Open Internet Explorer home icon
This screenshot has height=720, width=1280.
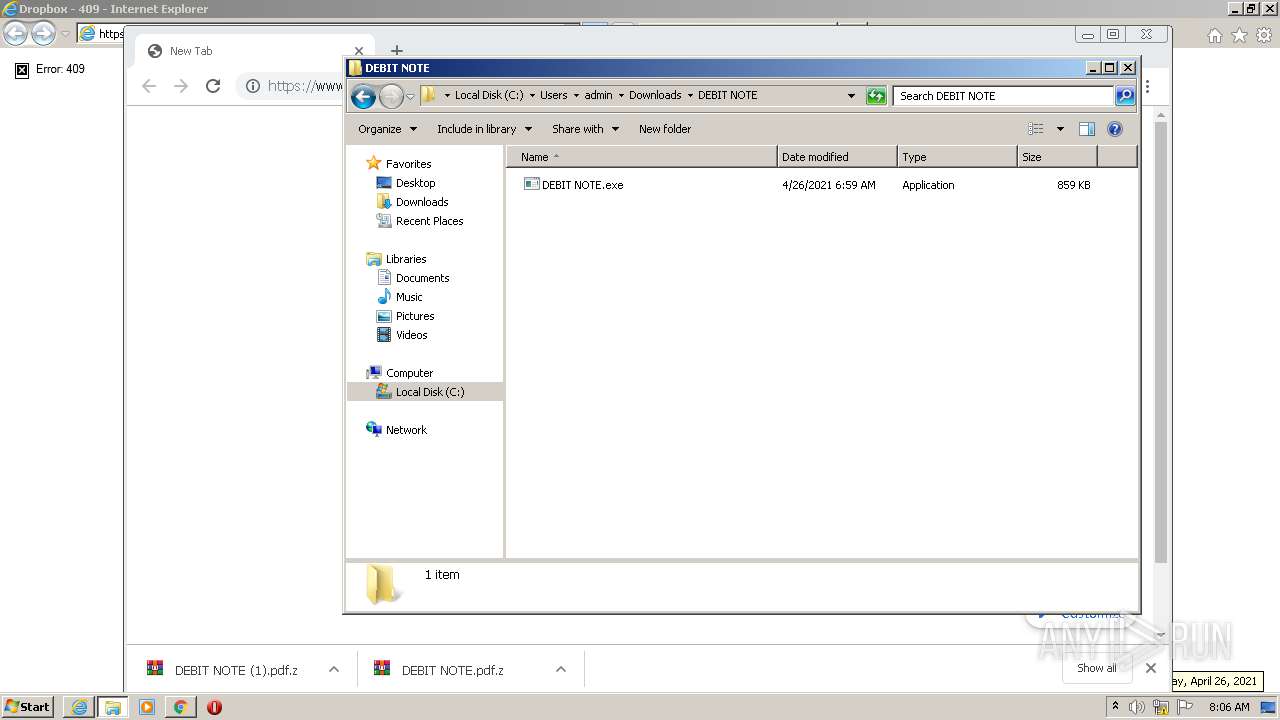click(x=1214, y=35)
